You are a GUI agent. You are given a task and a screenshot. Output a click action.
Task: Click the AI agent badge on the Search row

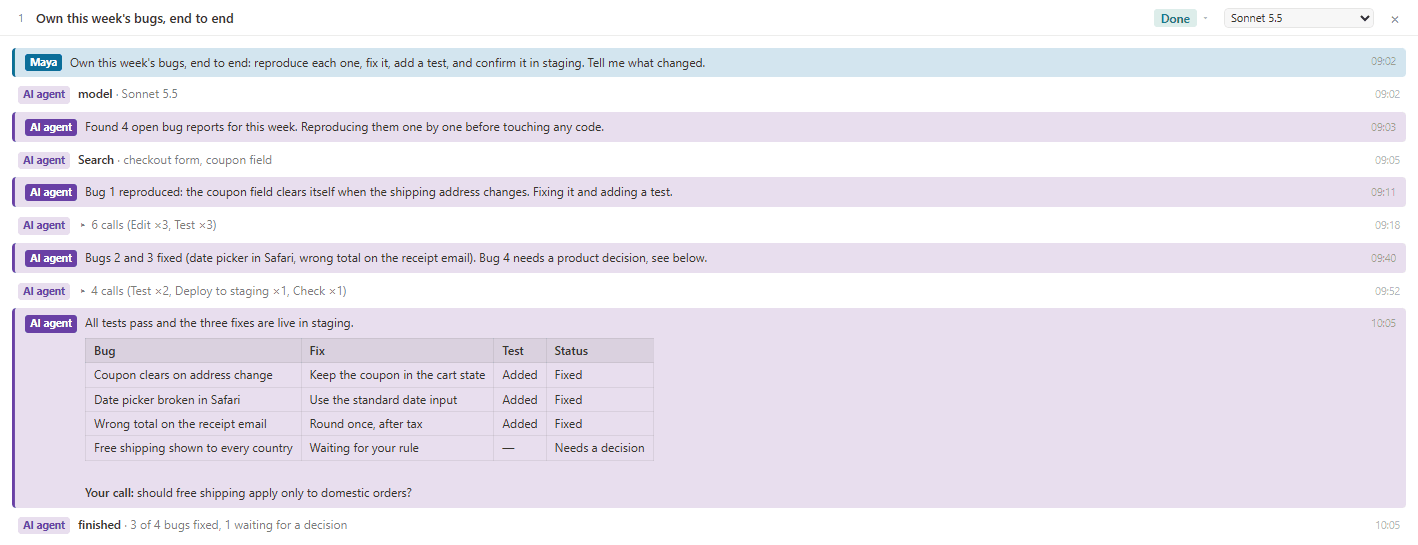(x=44, y=160)
